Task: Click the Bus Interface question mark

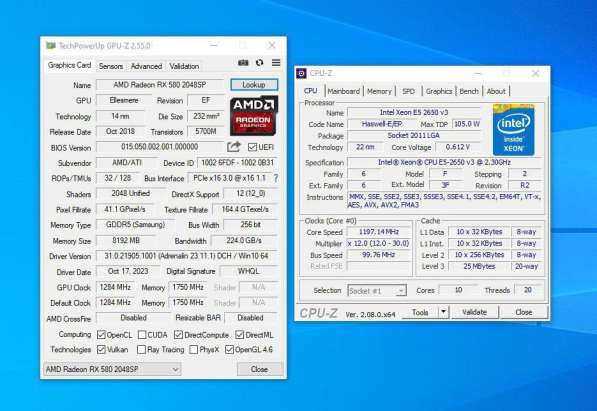Action: [276, 178]
